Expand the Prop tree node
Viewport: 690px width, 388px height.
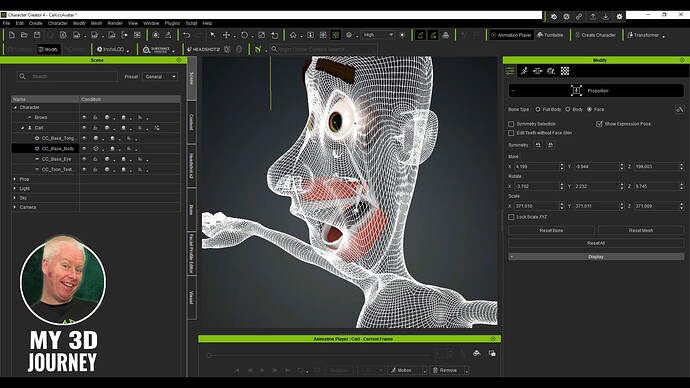coord(15,179)
